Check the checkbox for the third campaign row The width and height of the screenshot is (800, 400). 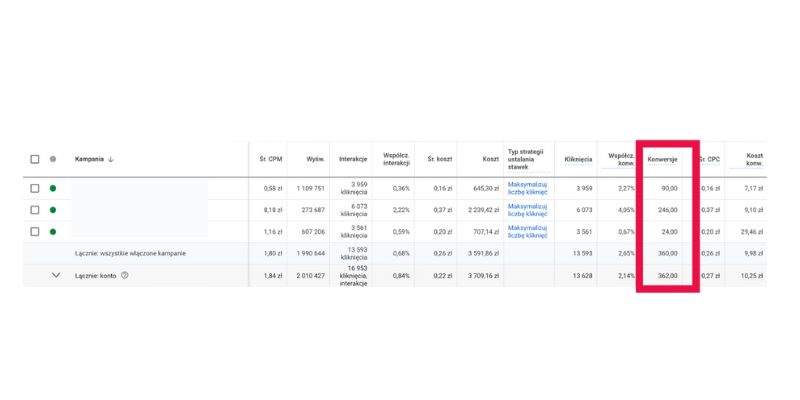pyautogui.click(x=34, y=232)
